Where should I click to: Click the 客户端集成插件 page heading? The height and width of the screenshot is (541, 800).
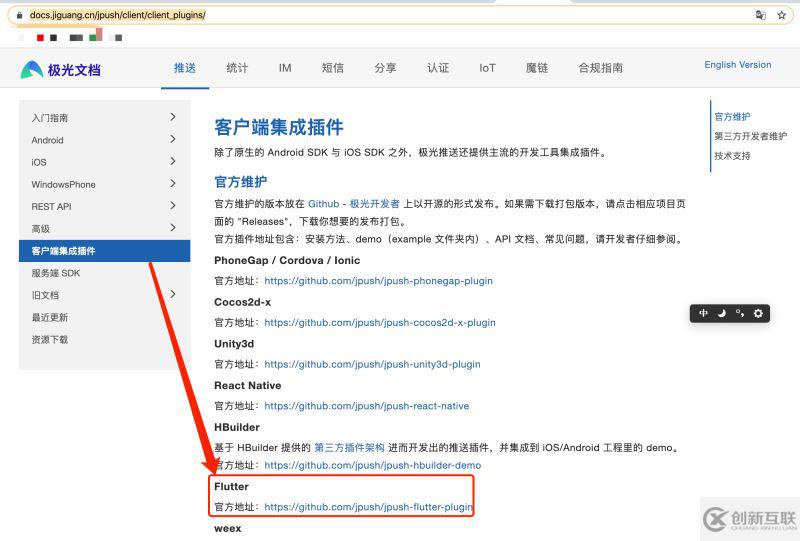[x=279, y=127]
